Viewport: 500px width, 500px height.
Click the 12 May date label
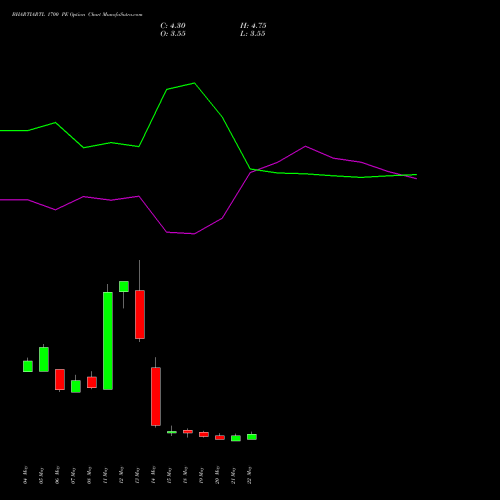click(x=122, y=475)
